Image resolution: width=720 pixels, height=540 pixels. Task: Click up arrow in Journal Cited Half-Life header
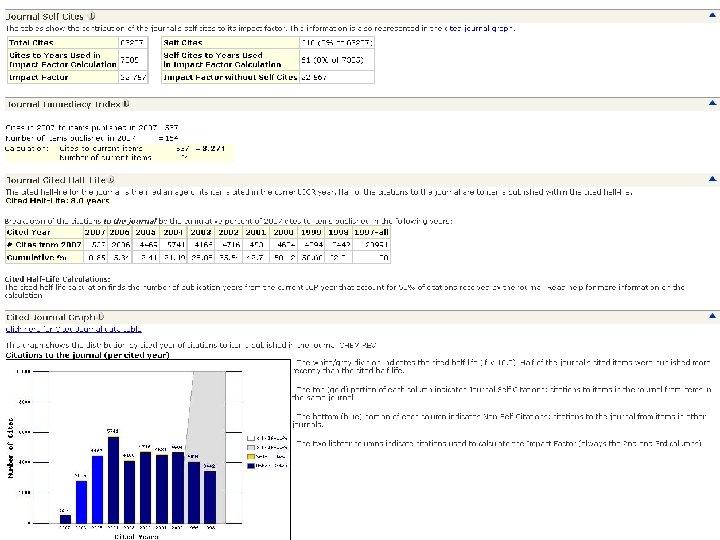coord(712,179)
